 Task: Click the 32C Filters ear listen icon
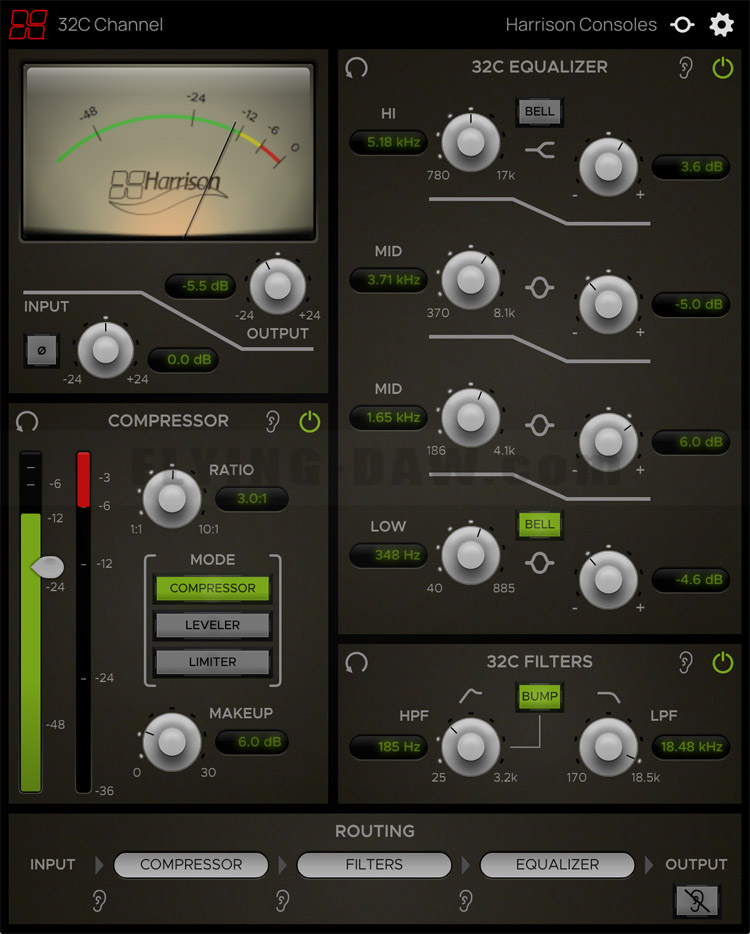pyautogui.click(x=686, y=662)
